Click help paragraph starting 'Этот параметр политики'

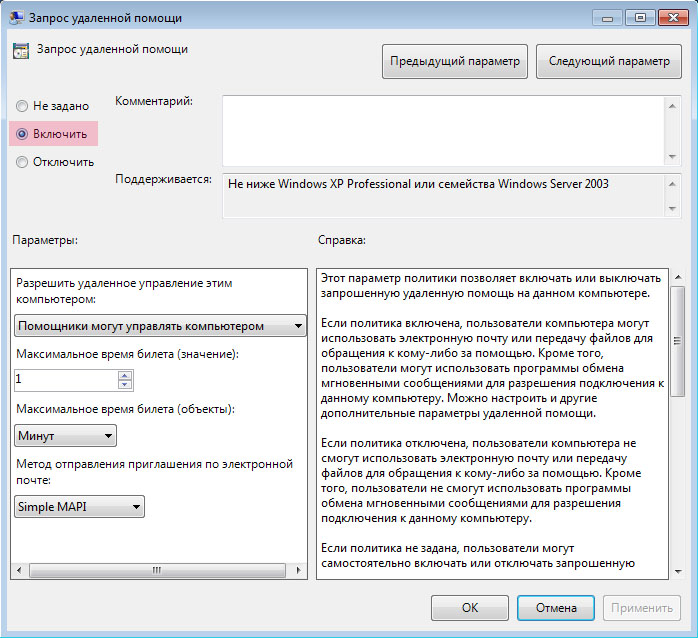[x=491, y=286]
